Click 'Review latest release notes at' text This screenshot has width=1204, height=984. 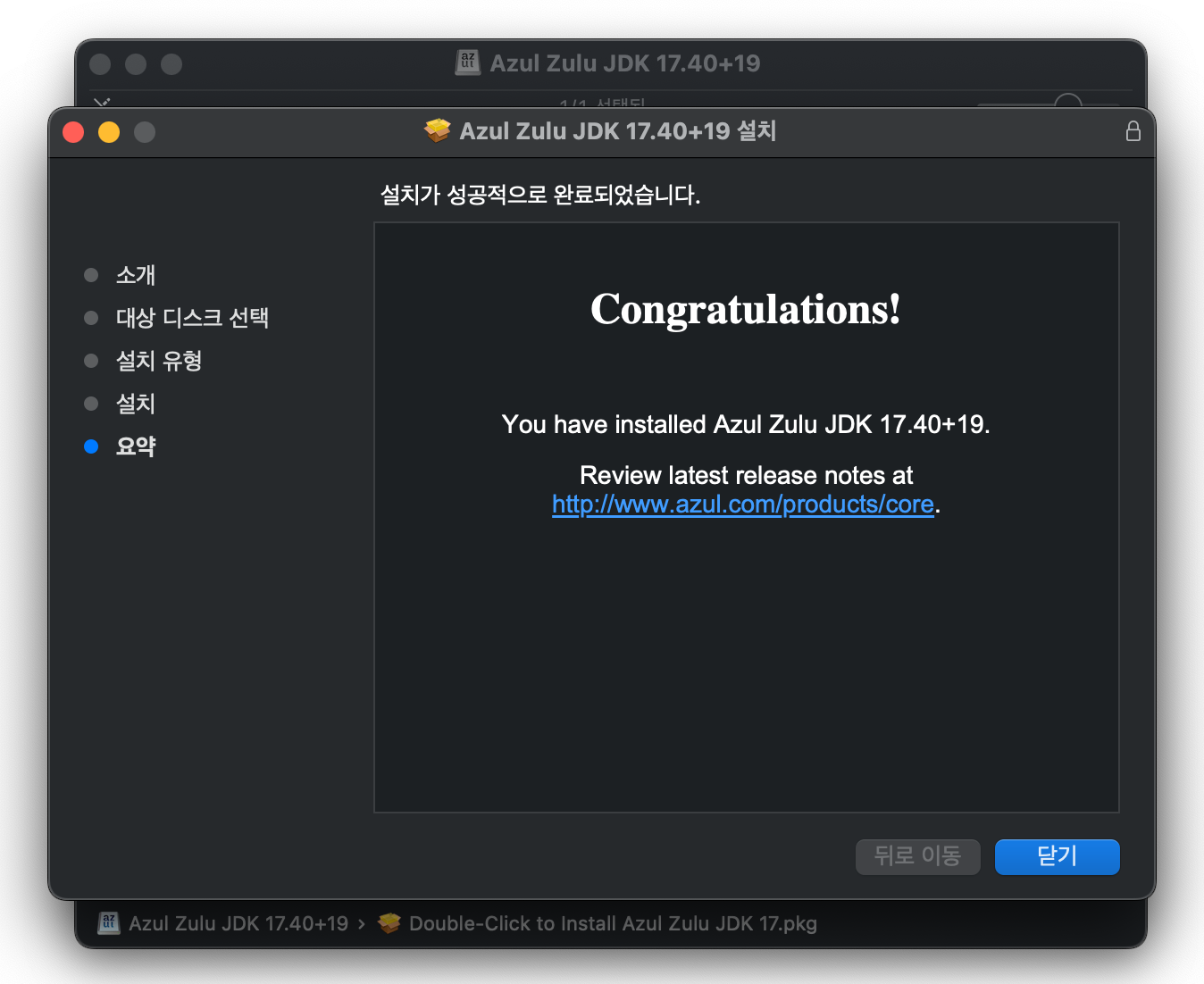coord(746,475)
